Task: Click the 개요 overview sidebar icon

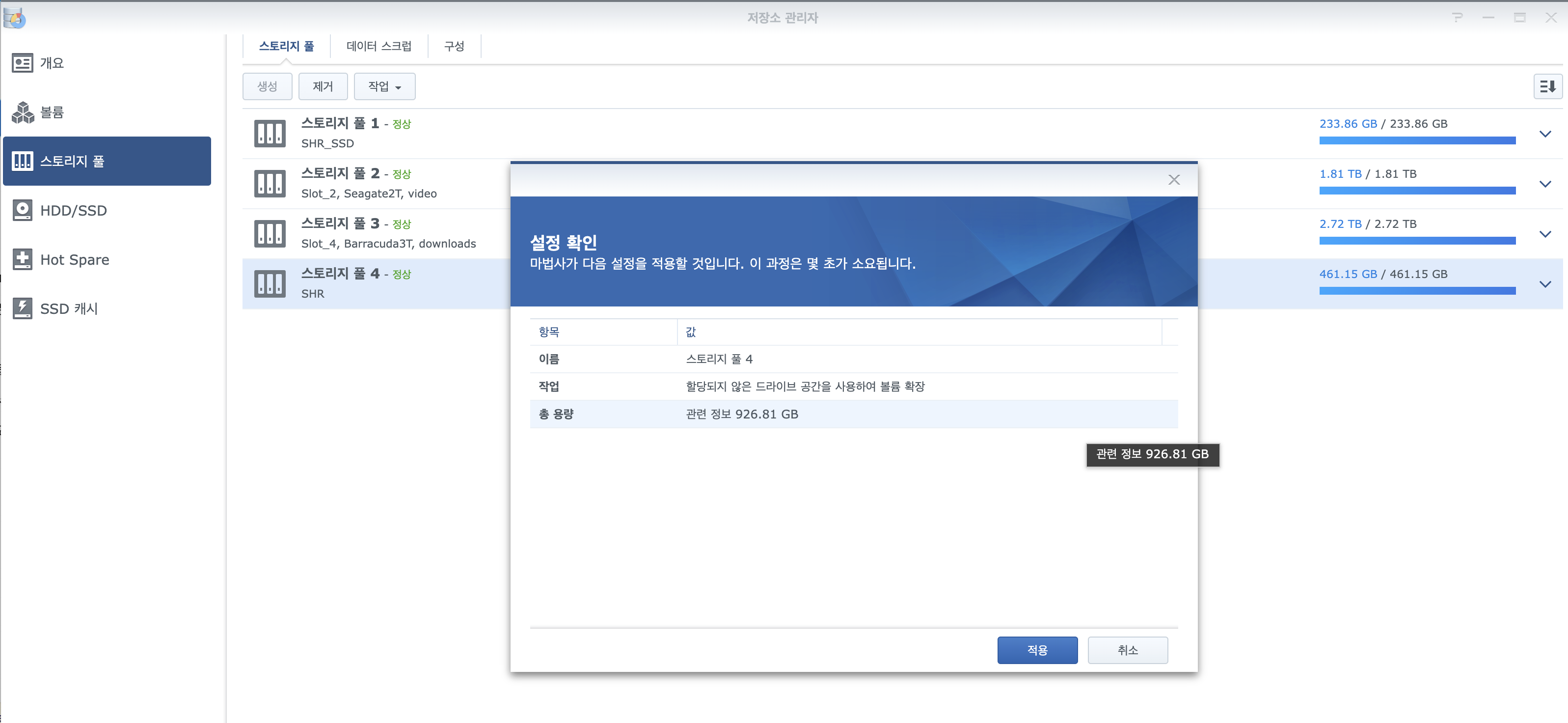Action: point(23,63)
